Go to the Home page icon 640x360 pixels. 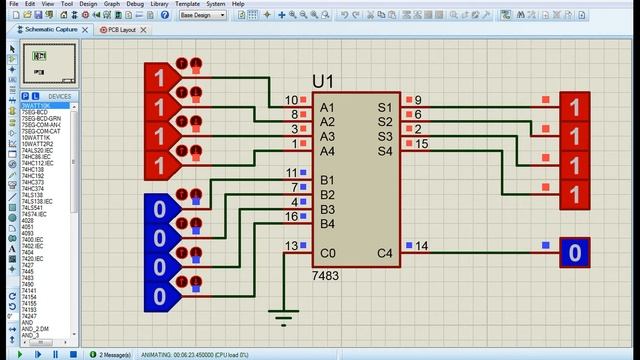pyautogui.click(x=64, y=15)
